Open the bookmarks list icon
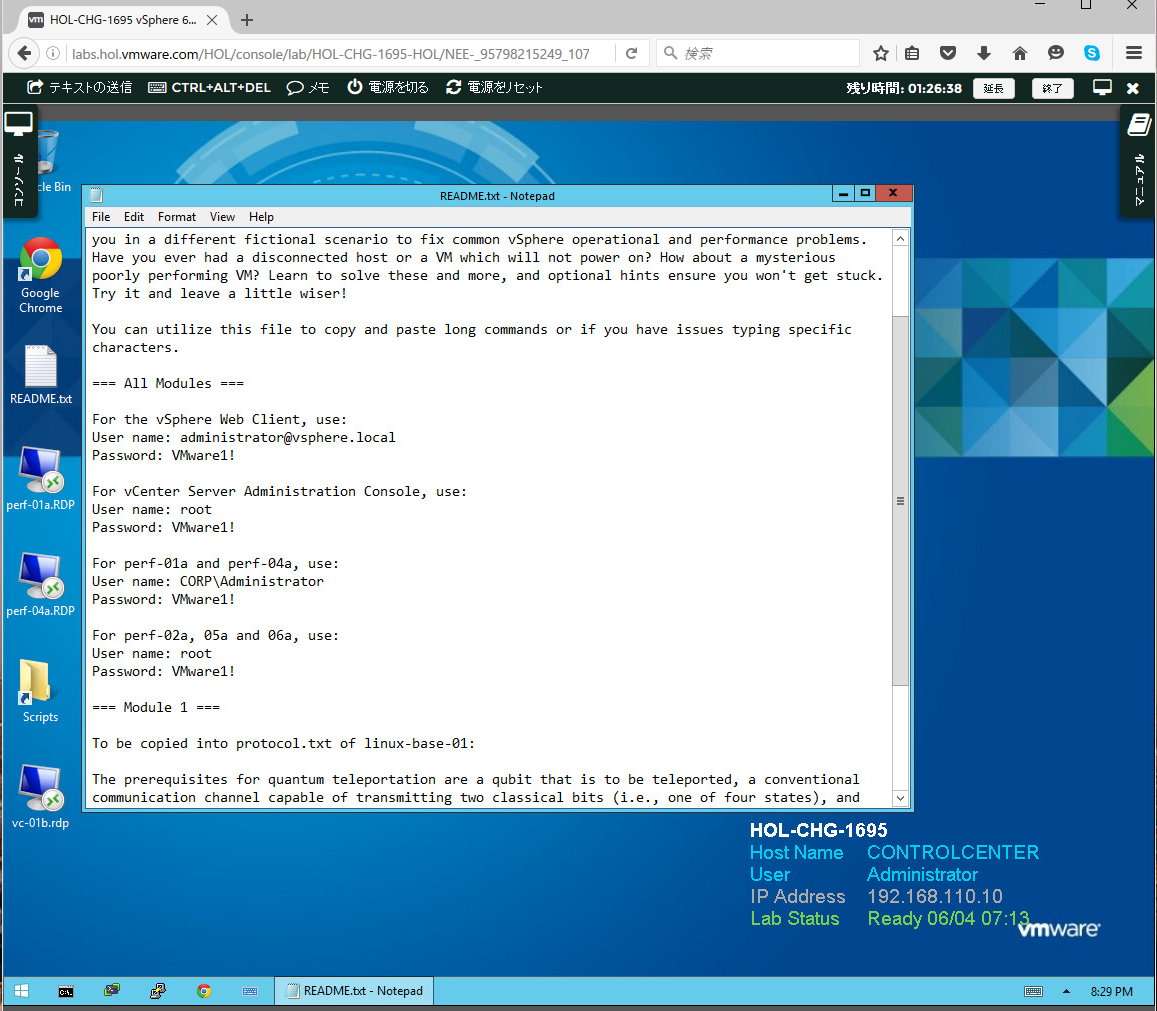Viewport: 1157px width, 1011px height. (x=912, y=53)
